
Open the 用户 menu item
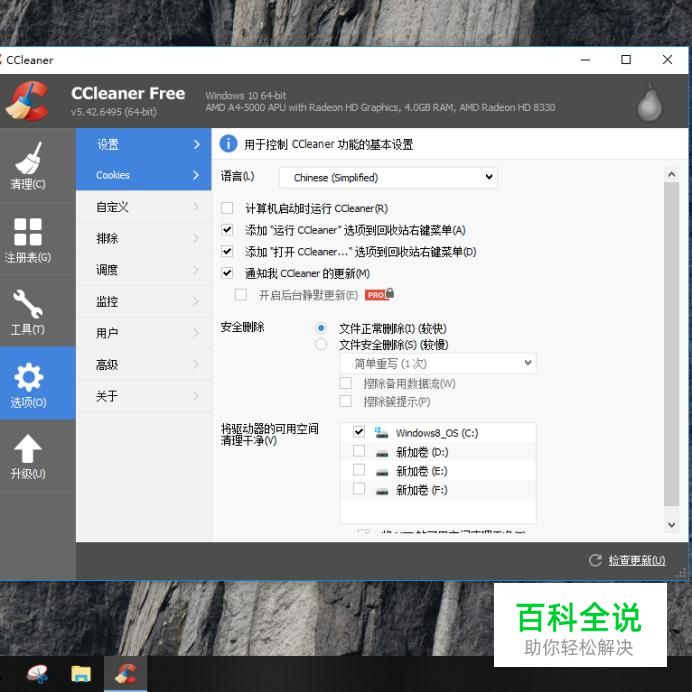[143, 332]
